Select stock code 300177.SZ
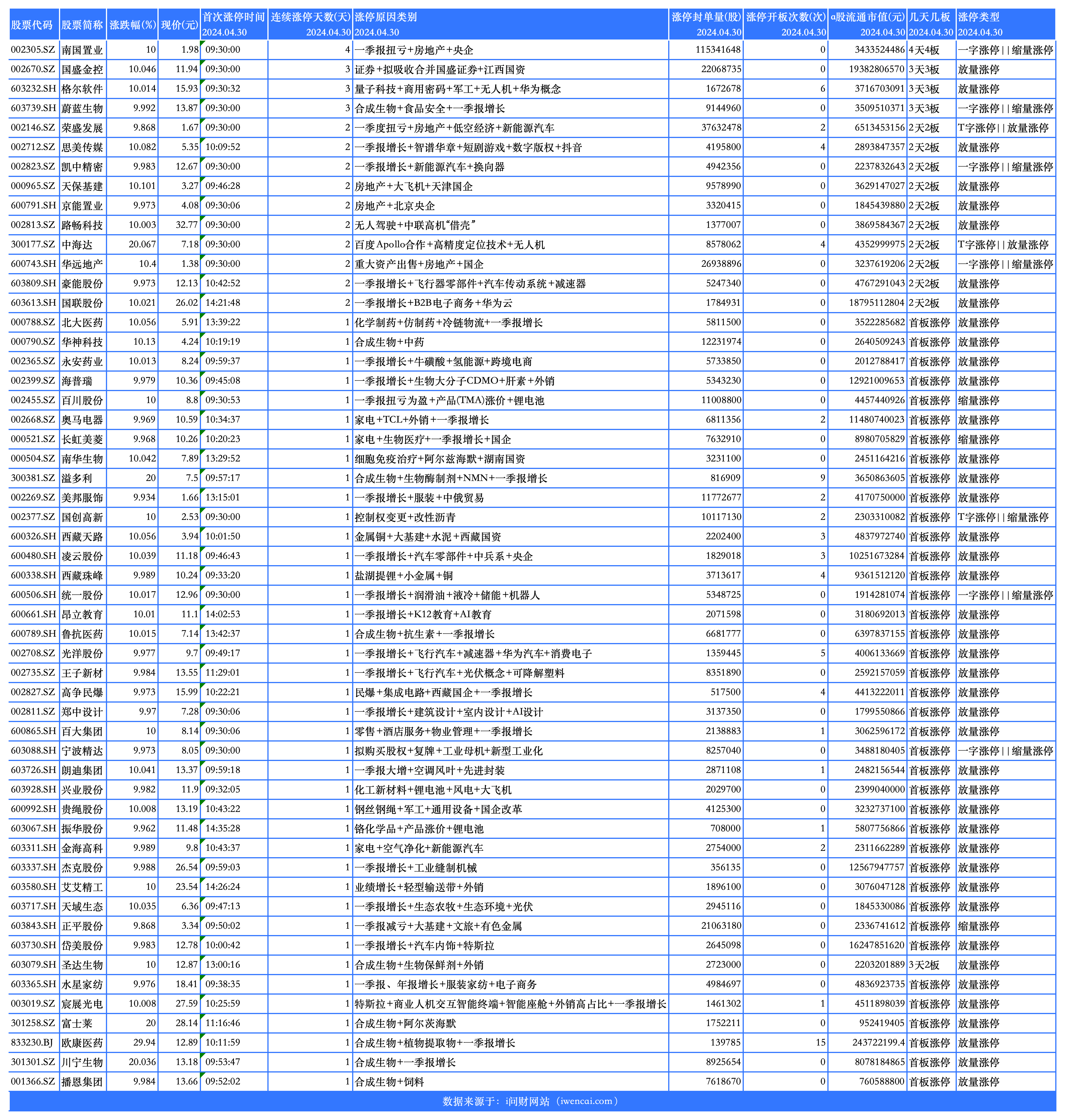 (33, 245)
